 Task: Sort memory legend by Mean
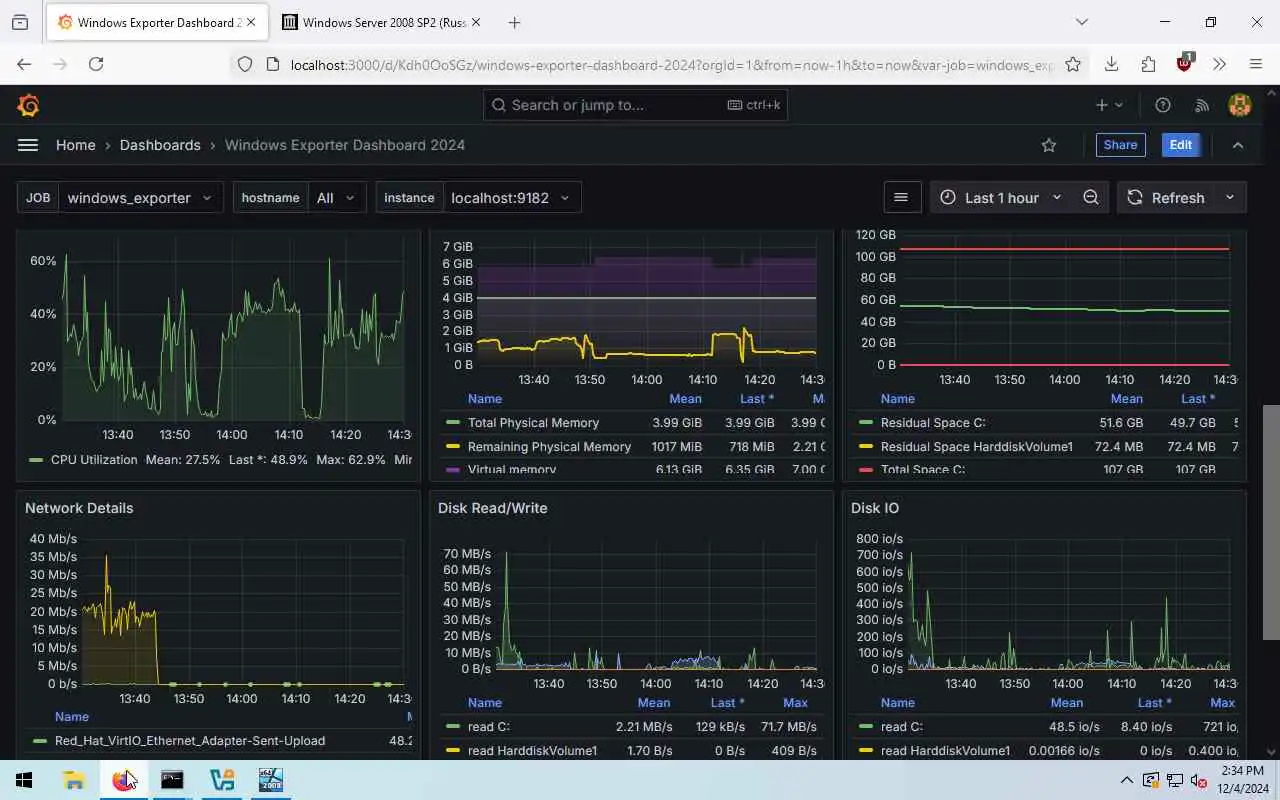coord(685,399)
